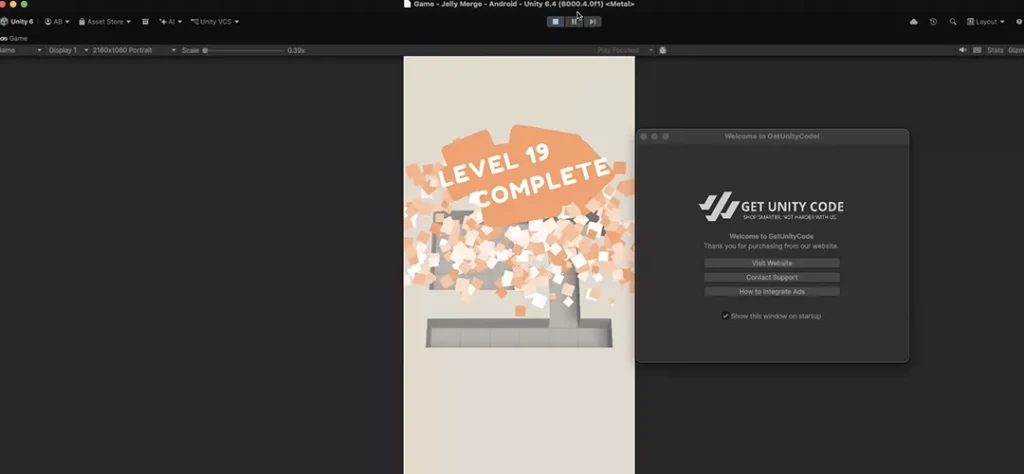Screen dimensions: 1024x474
Task: Open the Asset Store dropdown
Action: click(x=104, y=22)
